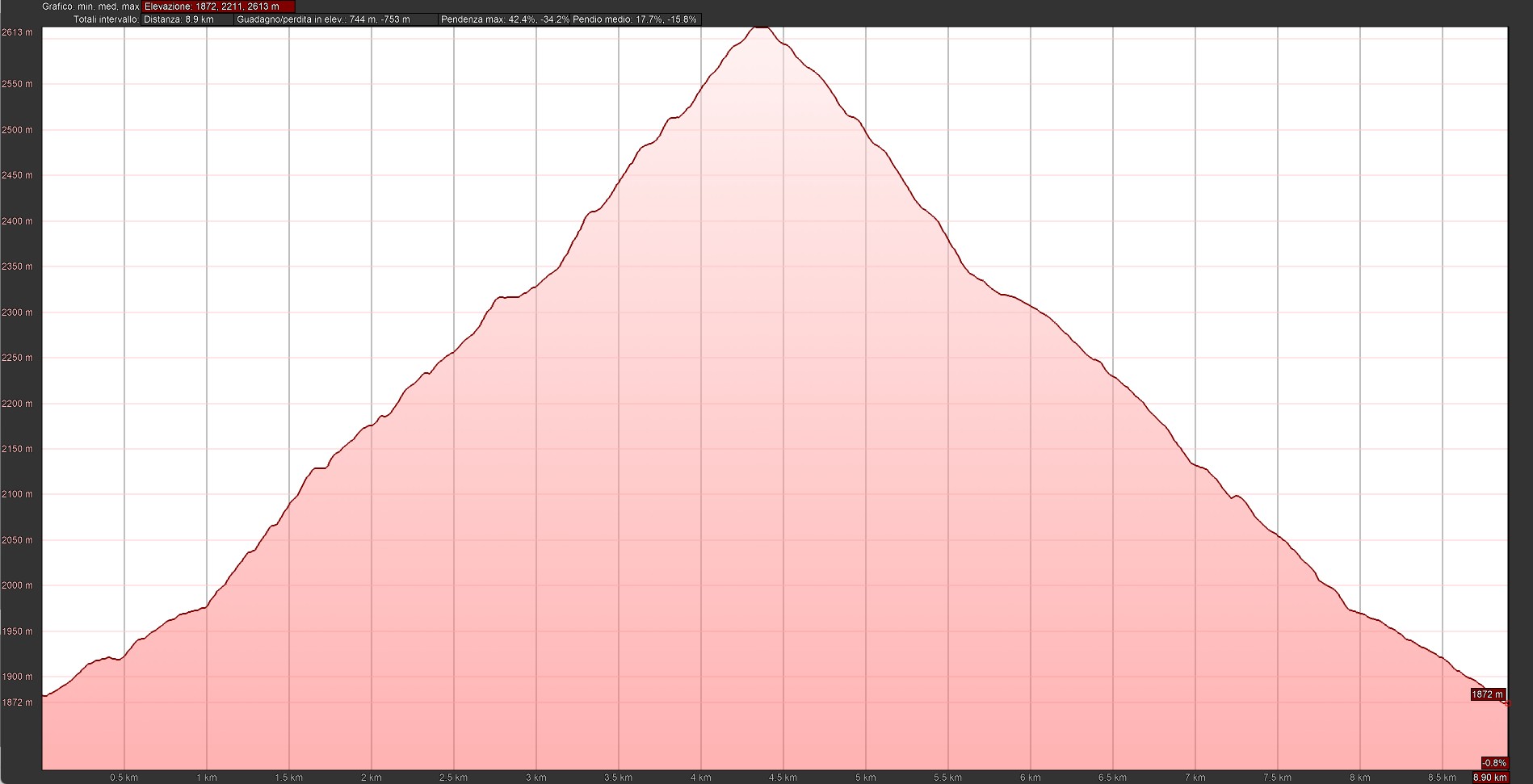Click the 'Grafico: min, med, max' label
Image resolution: width=1533 pixels, height=784 pixels.
[x=90, y=6]
